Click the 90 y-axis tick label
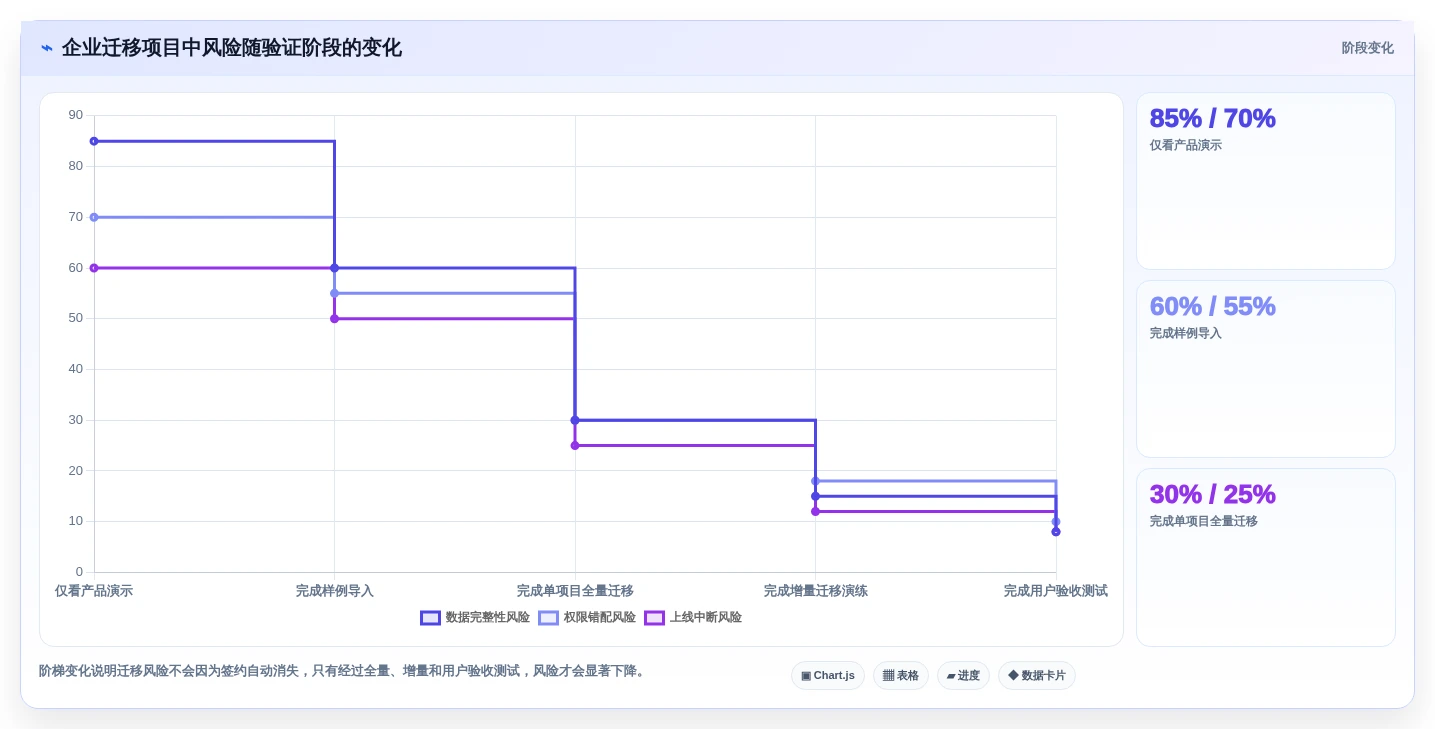 click(76, 115)
